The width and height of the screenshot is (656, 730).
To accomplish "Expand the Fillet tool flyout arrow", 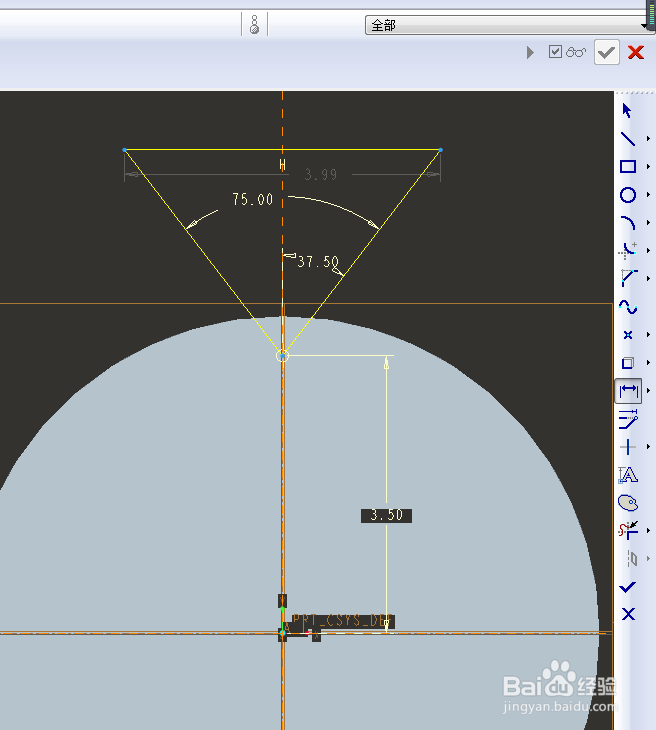I will (648, 250).
